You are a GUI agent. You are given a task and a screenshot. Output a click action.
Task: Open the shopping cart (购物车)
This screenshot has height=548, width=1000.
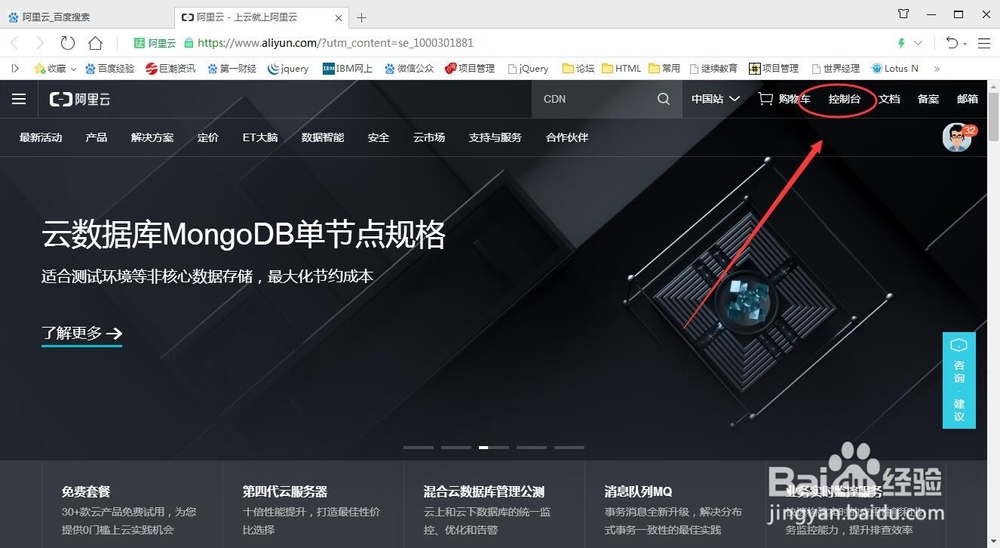point(784,99)
